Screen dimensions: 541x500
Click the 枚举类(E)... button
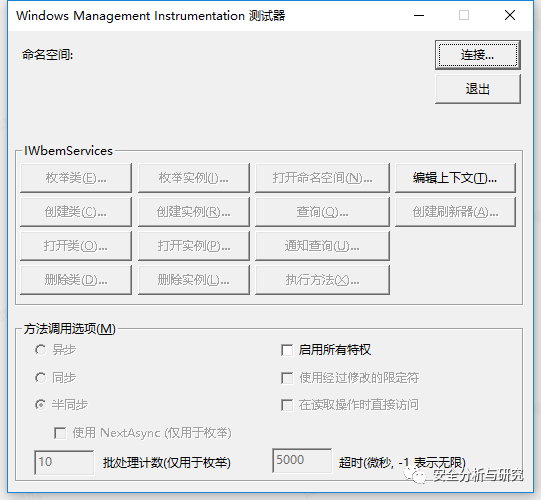click(76, 178)
